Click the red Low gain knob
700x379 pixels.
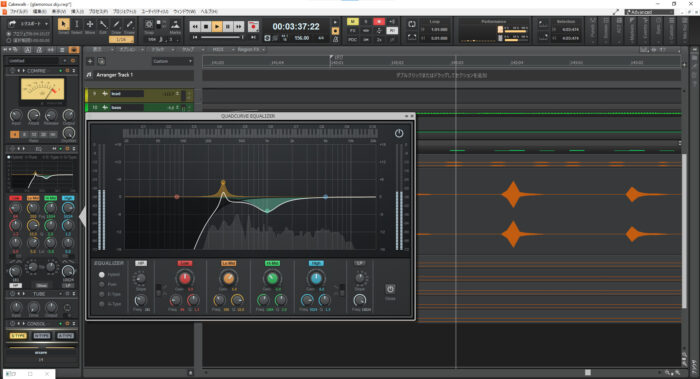pos(184,279)
